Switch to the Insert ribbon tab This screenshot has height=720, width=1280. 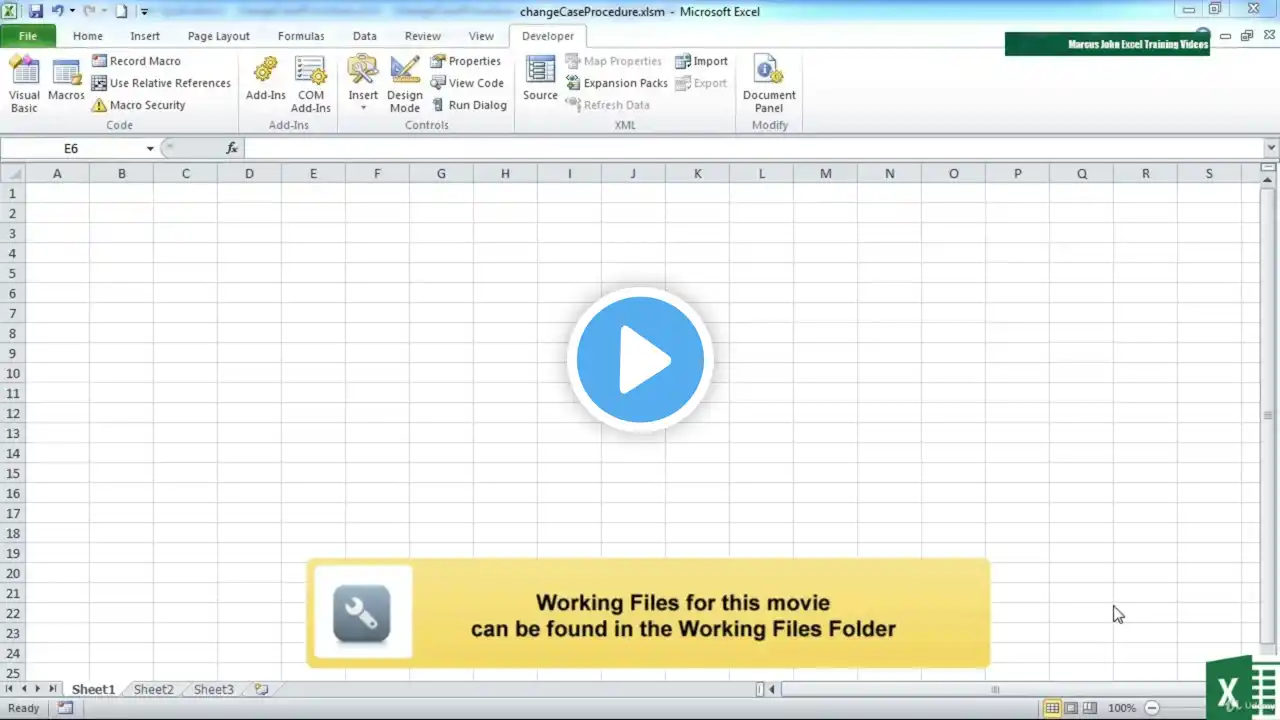click(x=145, y=36)
